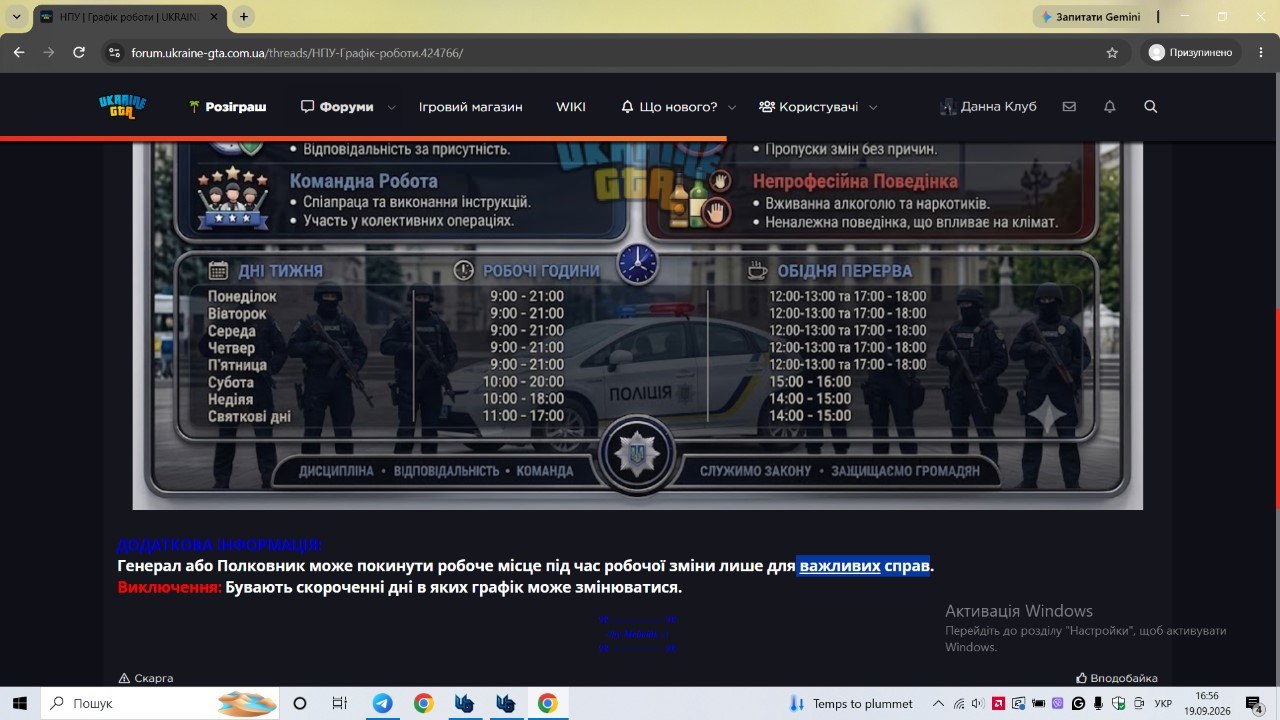
Task: Open the volume control in system tray
Action: 977,703
